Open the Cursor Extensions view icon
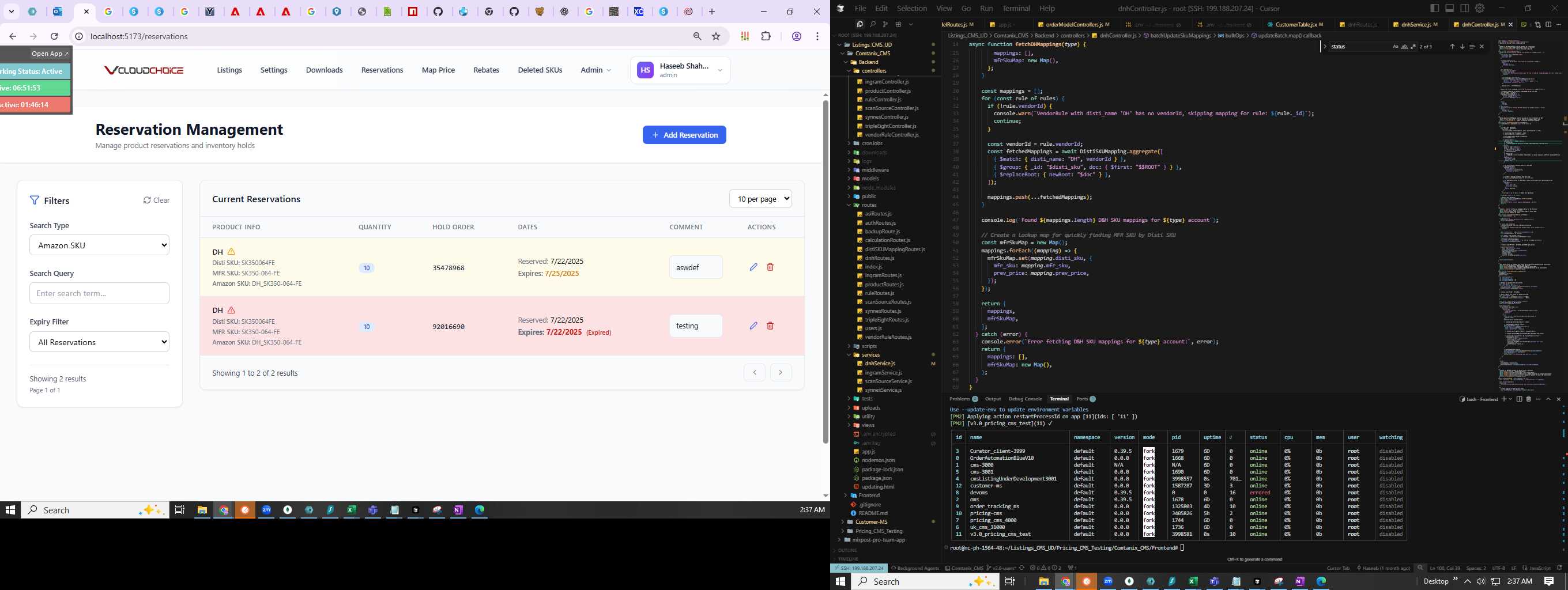This screenshot has width=1568, height=590. 899,24
